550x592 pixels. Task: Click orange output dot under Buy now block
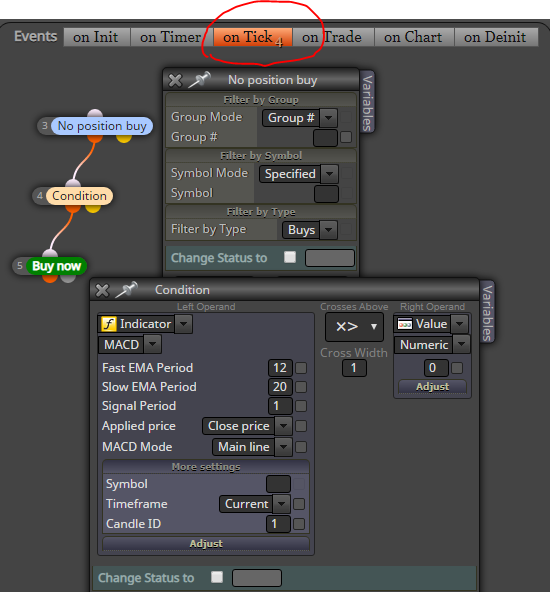[x=50, y=279]
